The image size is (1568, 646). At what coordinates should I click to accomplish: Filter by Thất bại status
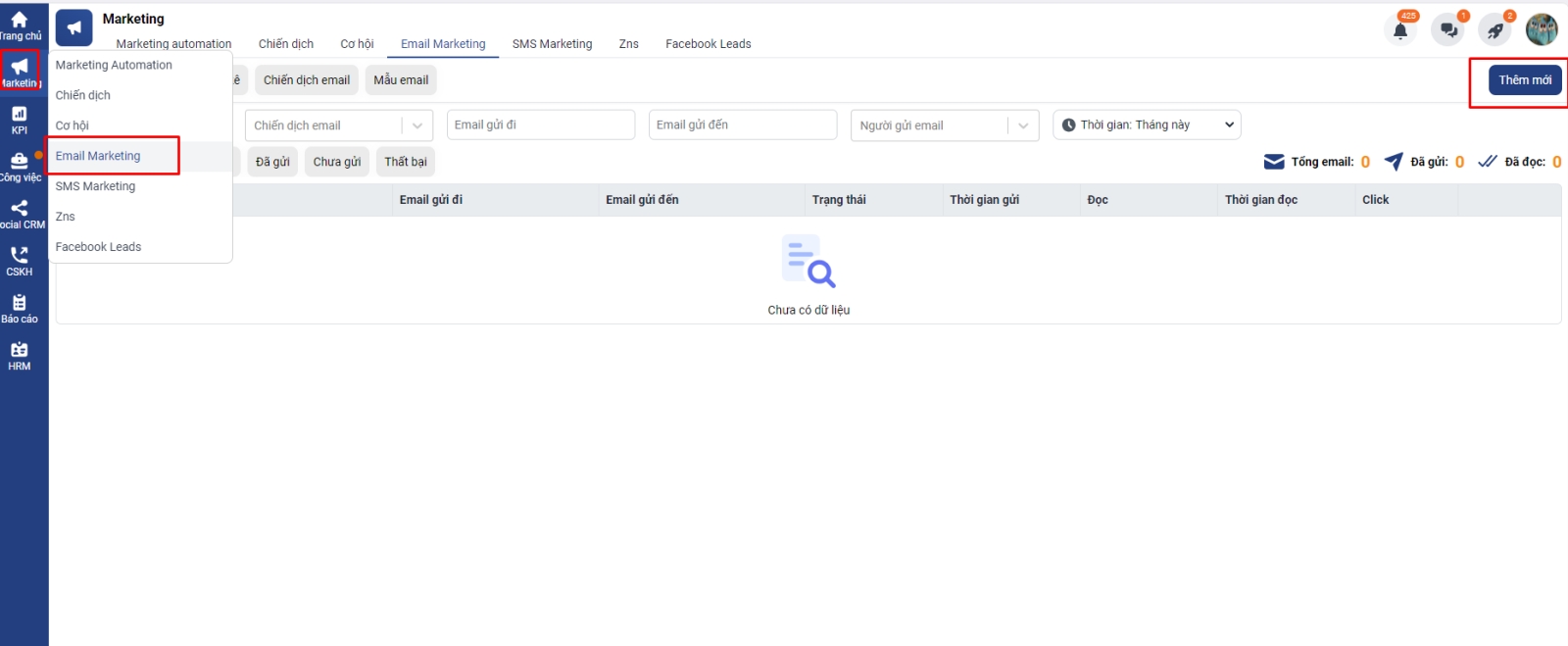pos(406,162)
